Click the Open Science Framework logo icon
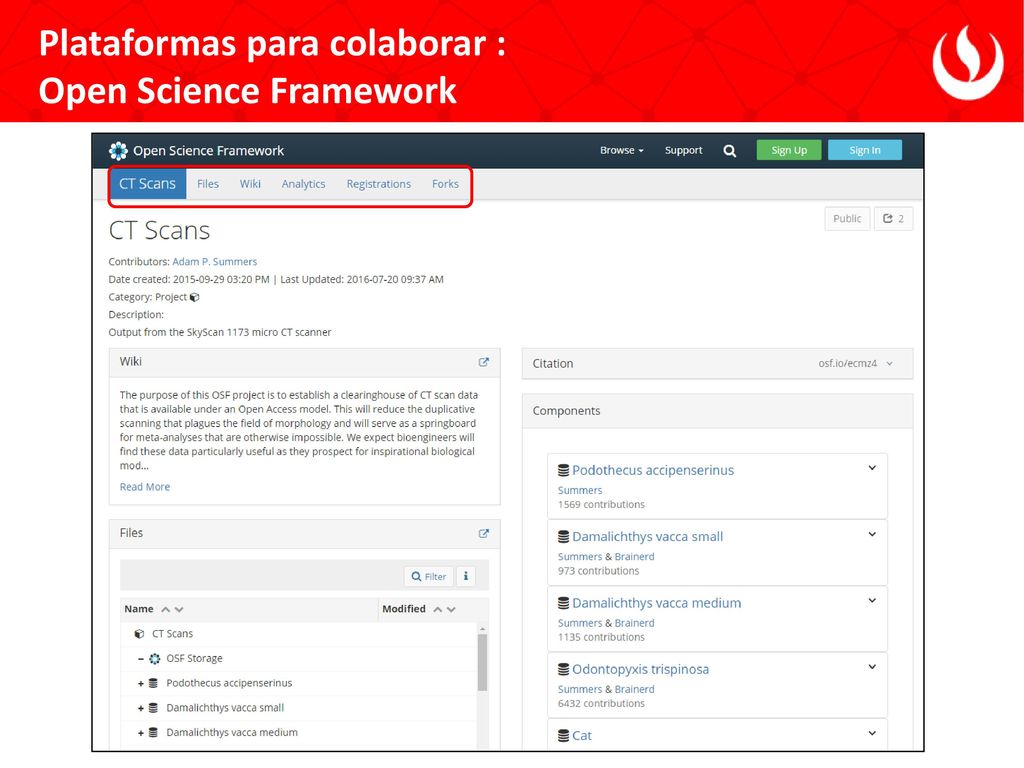 [x=118, y=151]
